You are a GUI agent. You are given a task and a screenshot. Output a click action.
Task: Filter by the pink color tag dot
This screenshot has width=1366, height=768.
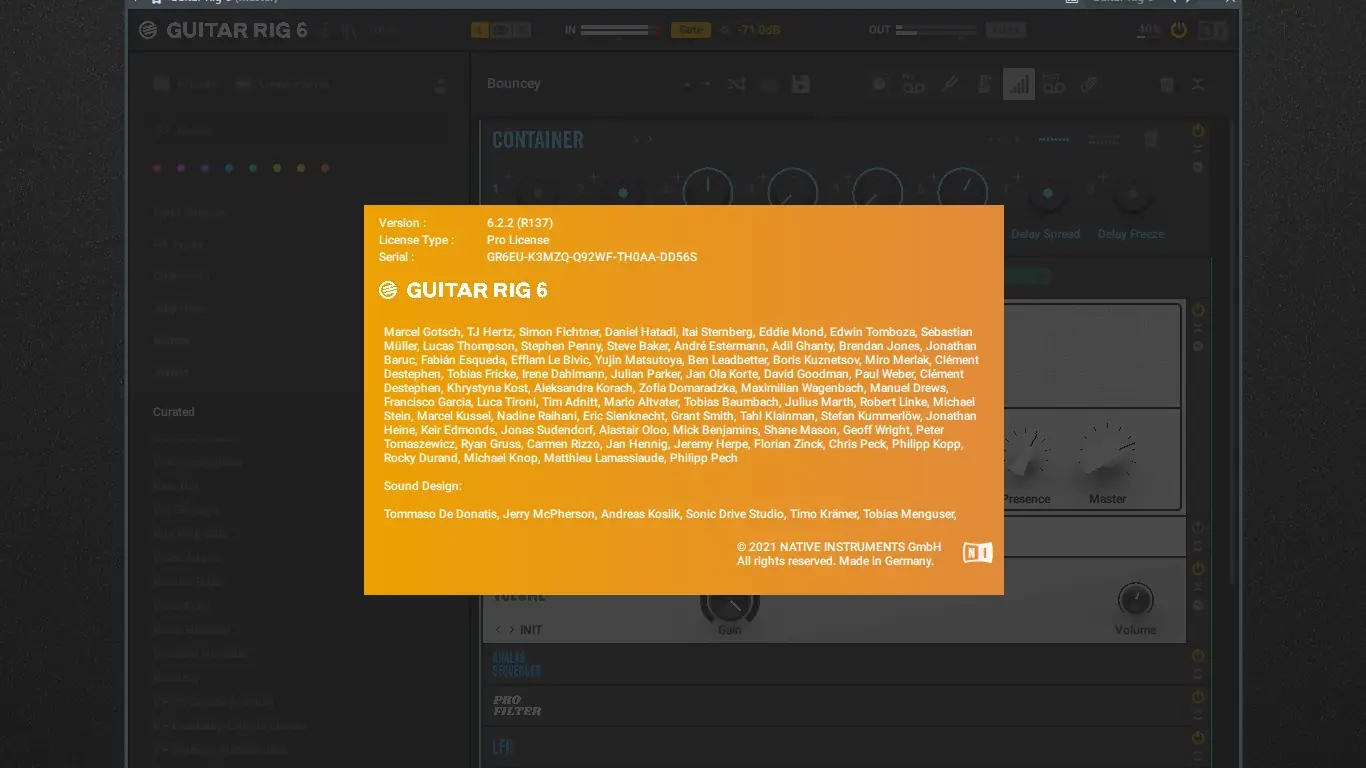tap(157, 168)
